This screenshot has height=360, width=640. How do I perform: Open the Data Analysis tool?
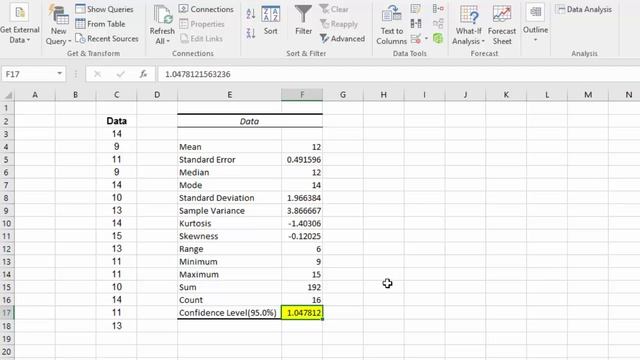584,9
